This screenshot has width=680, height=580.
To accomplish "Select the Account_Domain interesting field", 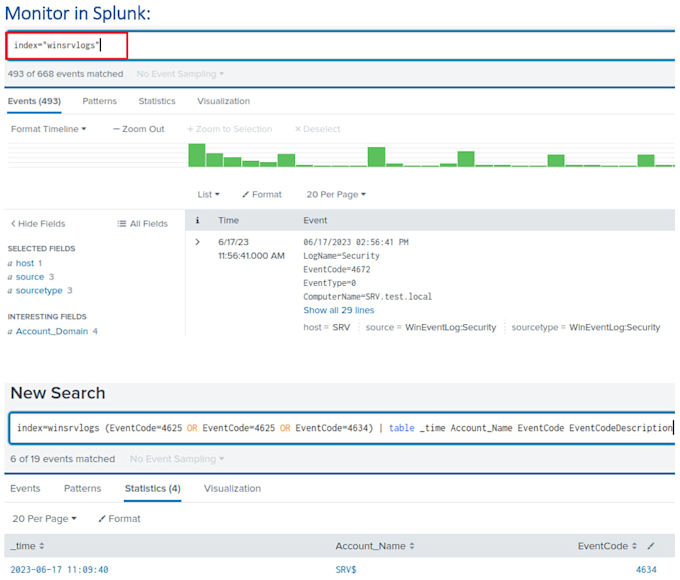I will 52,331.
